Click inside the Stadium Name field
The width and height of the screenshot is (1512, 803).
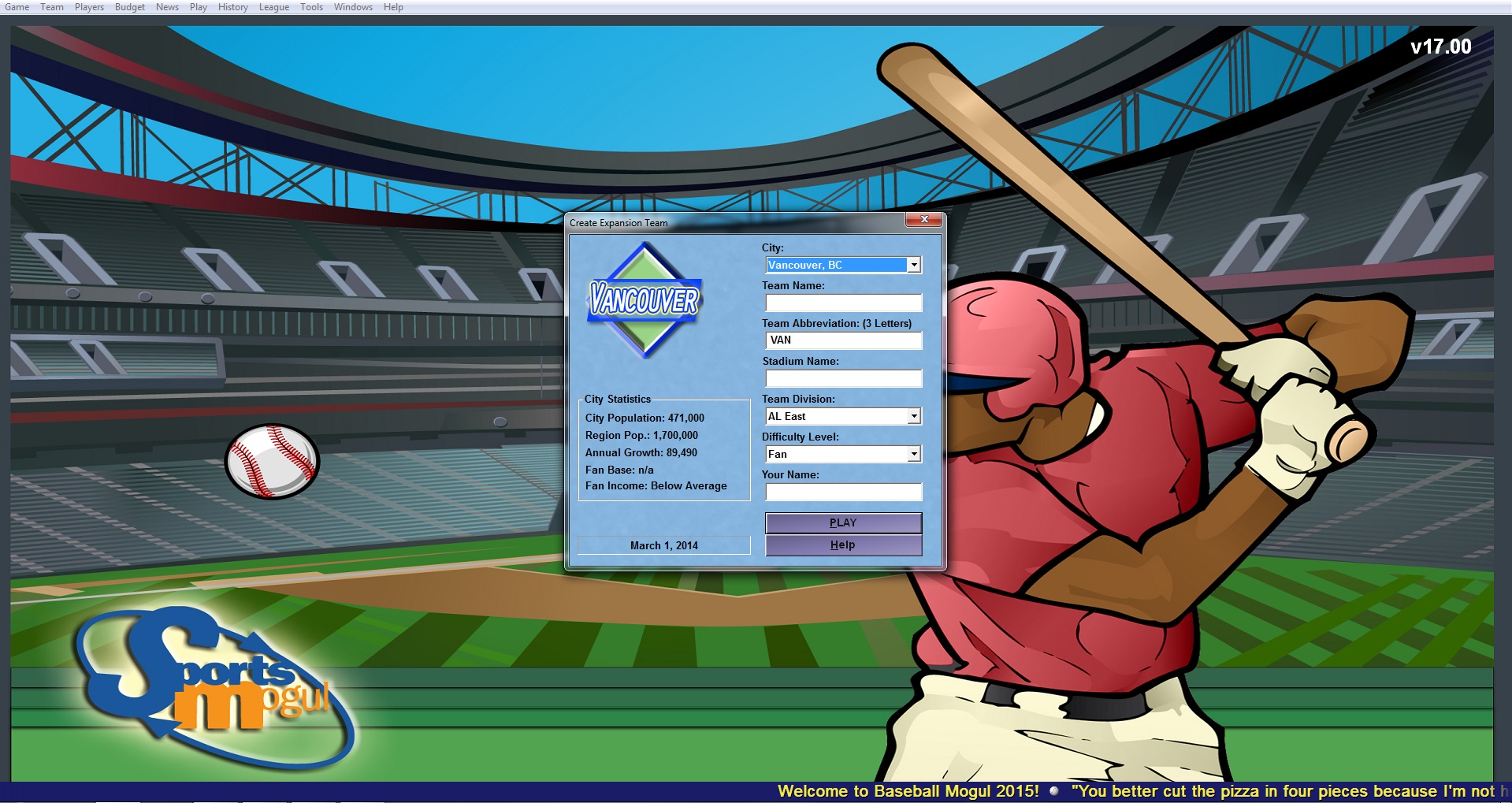(843, 378)
